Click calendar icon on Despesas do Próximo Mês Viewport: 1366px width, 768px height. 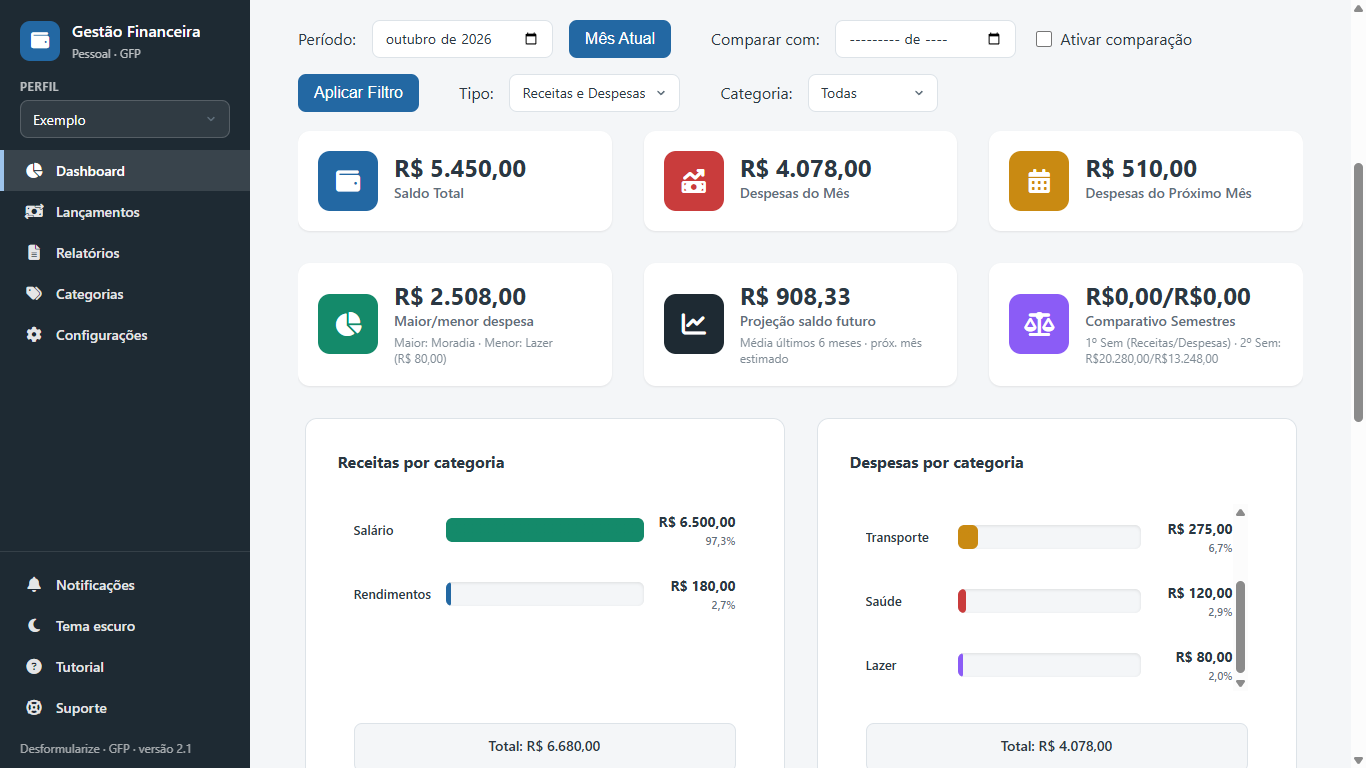(1039, 181)
